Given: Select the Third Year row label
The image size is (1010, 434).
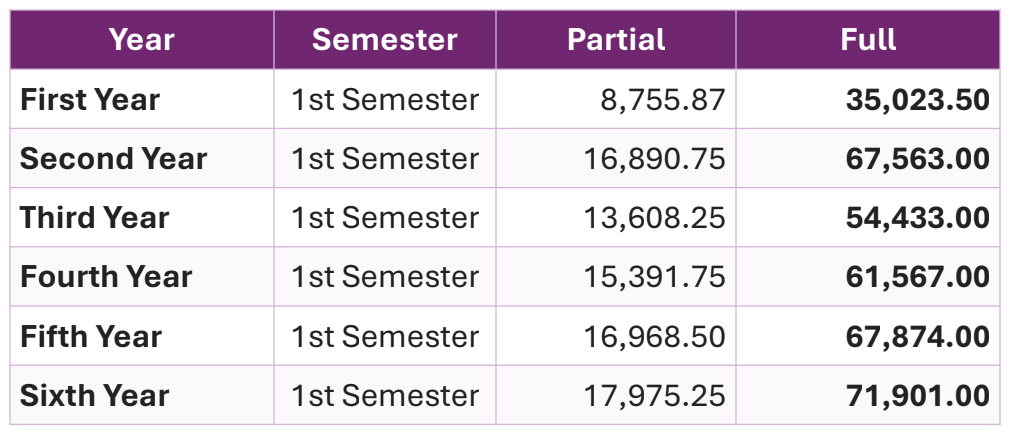Looking at the screenshot, I should 95,218.
